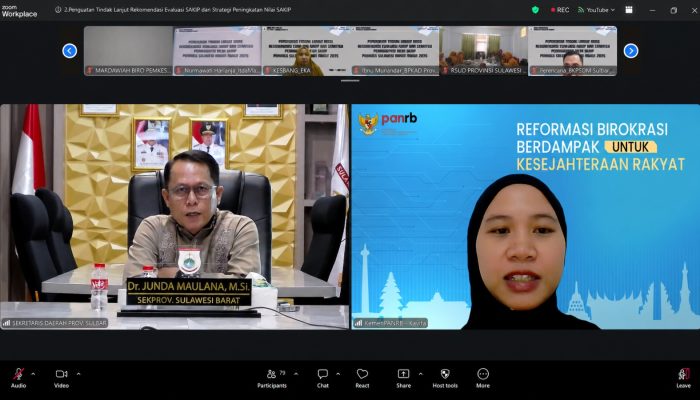Open the view layout grid icon
Viewport: 700px width, 400px height.
pyautogui.click(x=629, y=9)
